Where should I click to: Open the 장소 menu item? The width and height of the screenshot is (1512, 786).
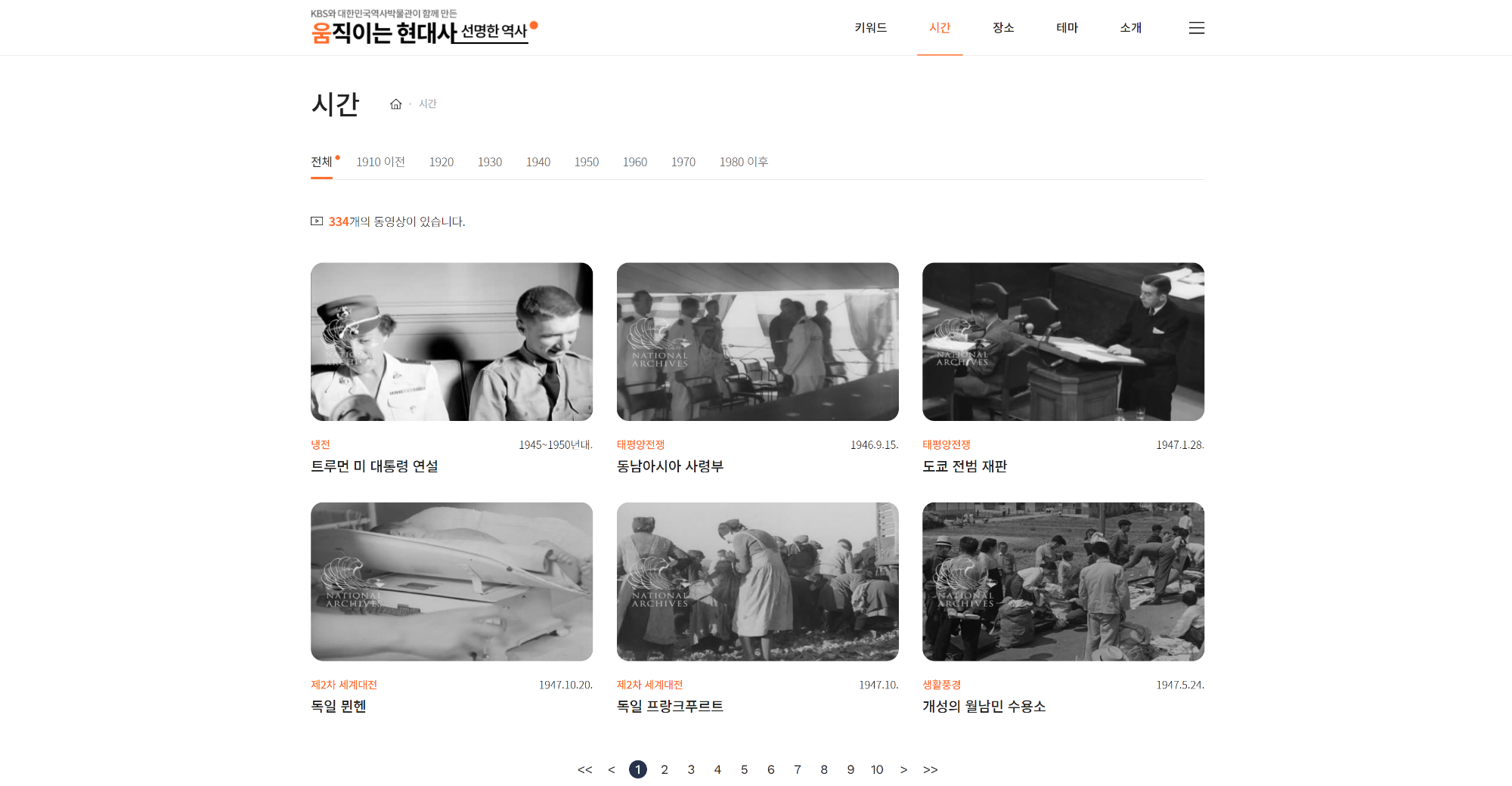click(x=1003, y=28)
